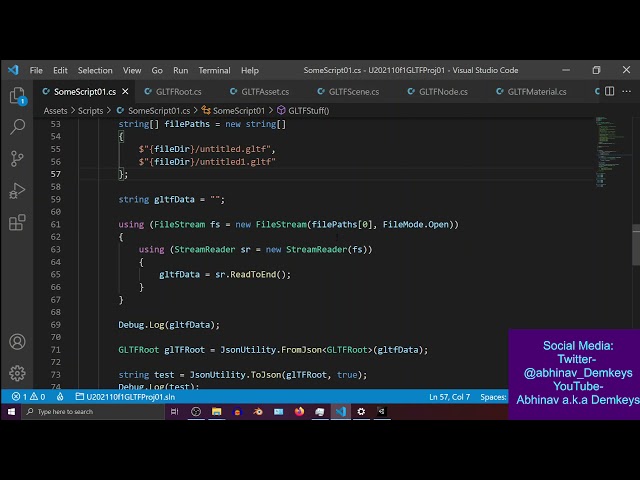640x480 pixels.
Task: Open the Source Control view
Action: click(x=18, y=159)
